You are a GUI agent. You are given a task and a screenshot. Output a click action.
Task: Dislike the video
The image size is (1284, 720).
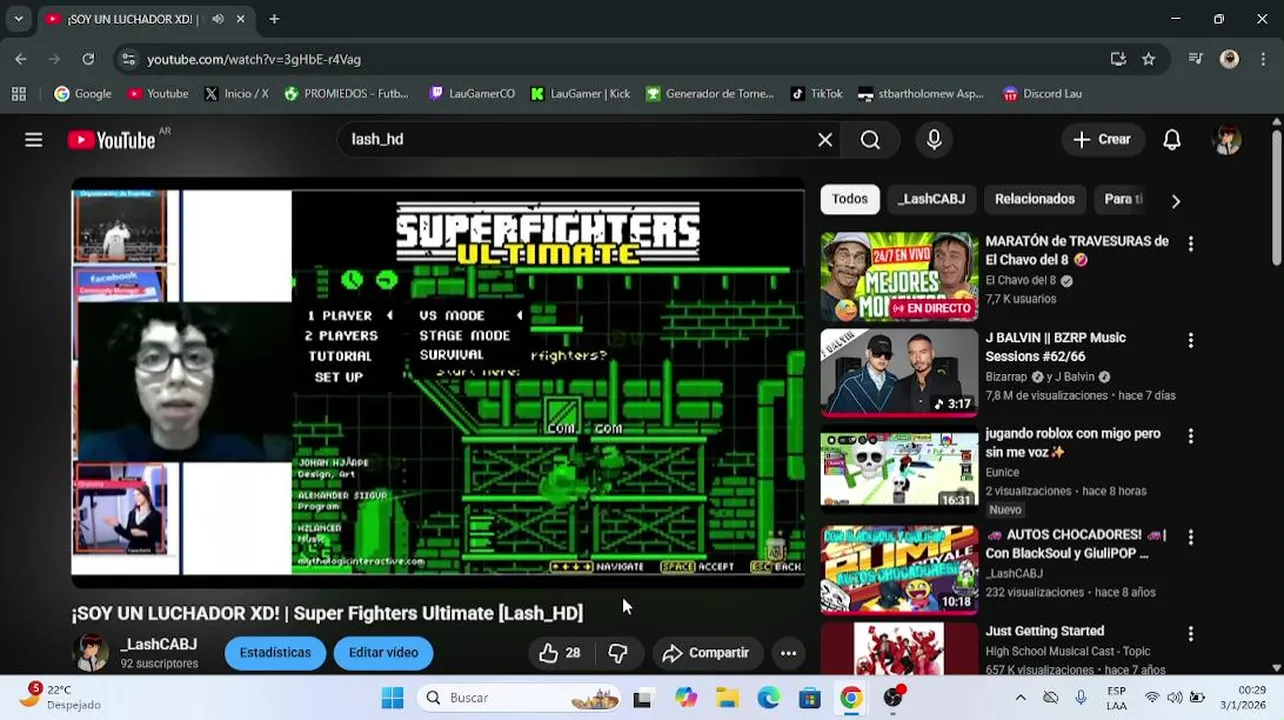click(618, 653)
